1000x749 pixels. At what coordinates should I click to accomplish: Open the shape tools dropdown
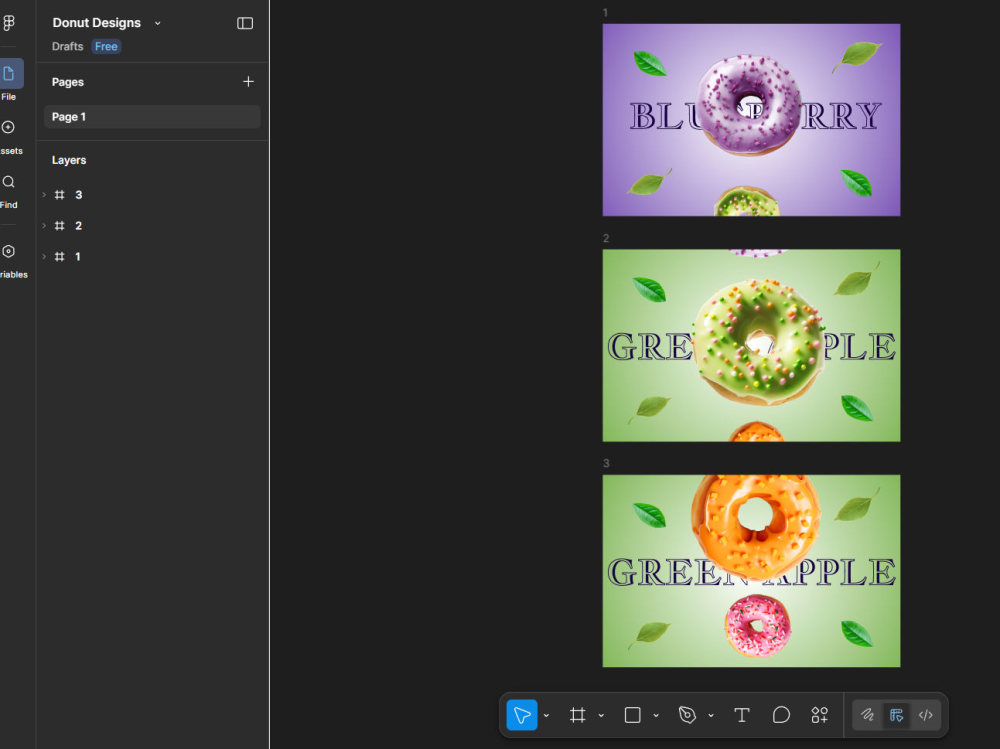click(656, 716)
